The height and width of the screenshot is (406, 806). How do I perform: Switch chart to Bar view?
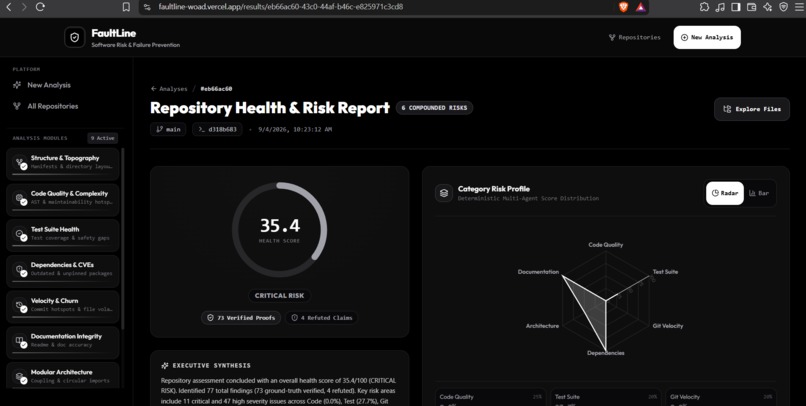[759, 193]
